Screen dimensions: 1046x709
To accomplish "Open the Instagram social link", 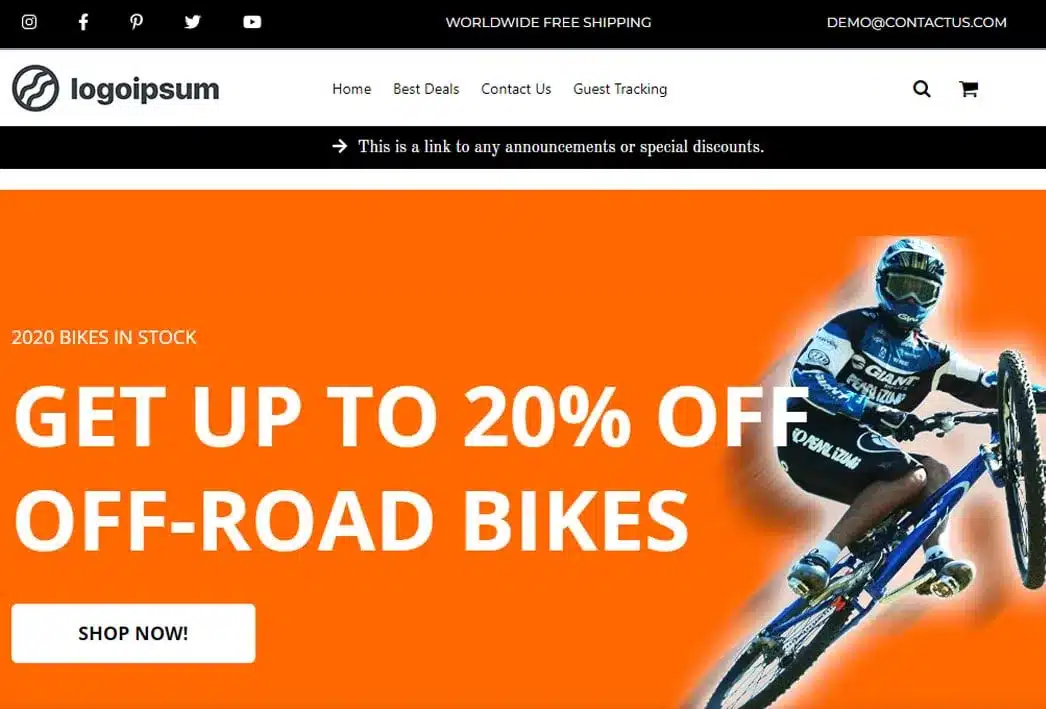I will pyautogui.click(x=29, y=22).
